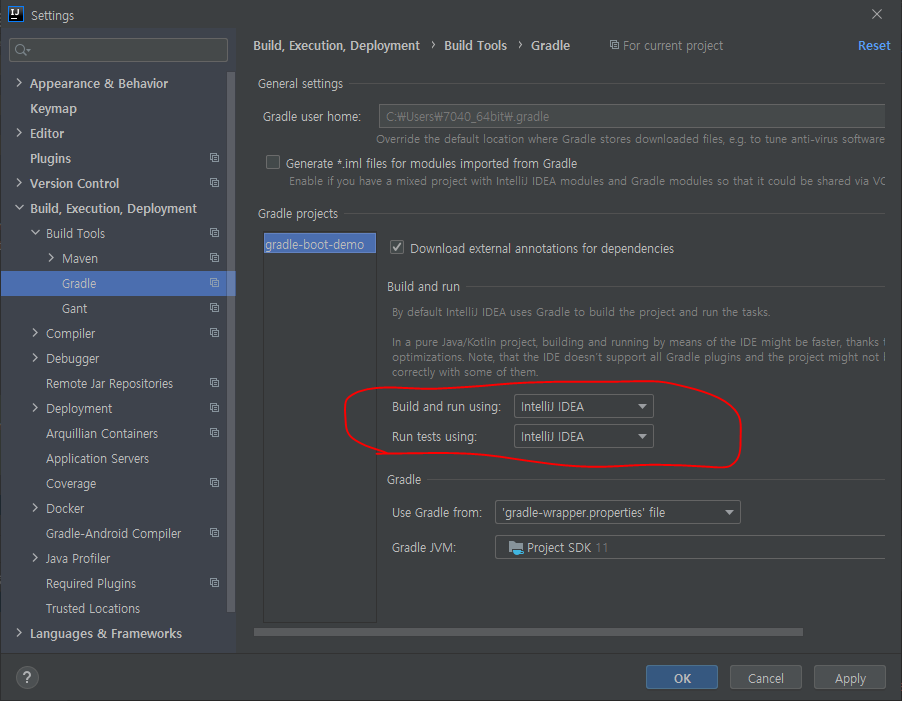Image resolution: width=902 pixels, height=701 pixels.
Task: Confirm settings with OK button
Action: click(682, 677)
